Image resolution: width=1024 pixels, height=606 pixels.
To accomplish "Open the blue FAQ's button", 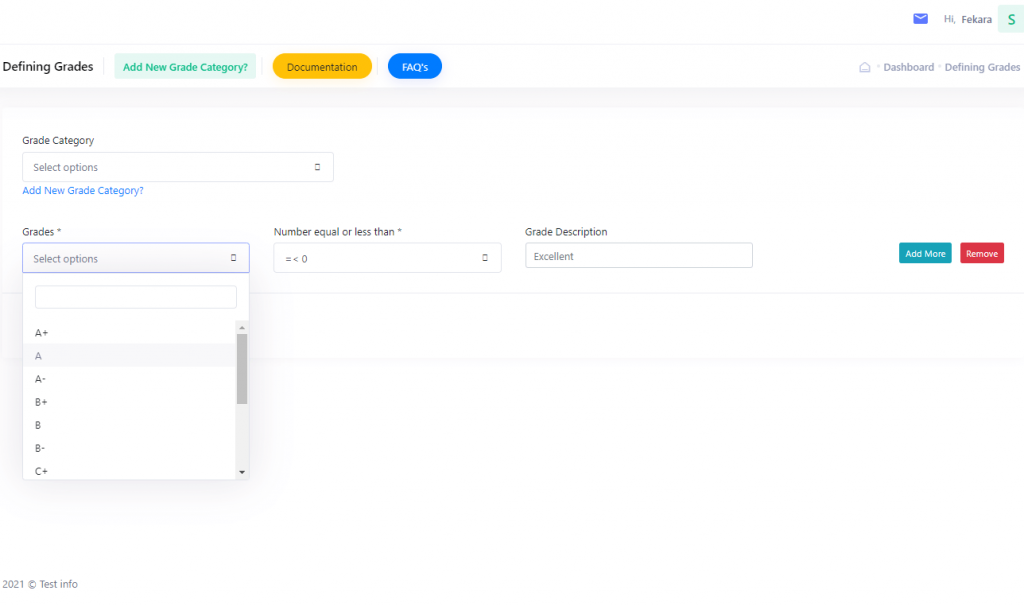I will 414,67.
